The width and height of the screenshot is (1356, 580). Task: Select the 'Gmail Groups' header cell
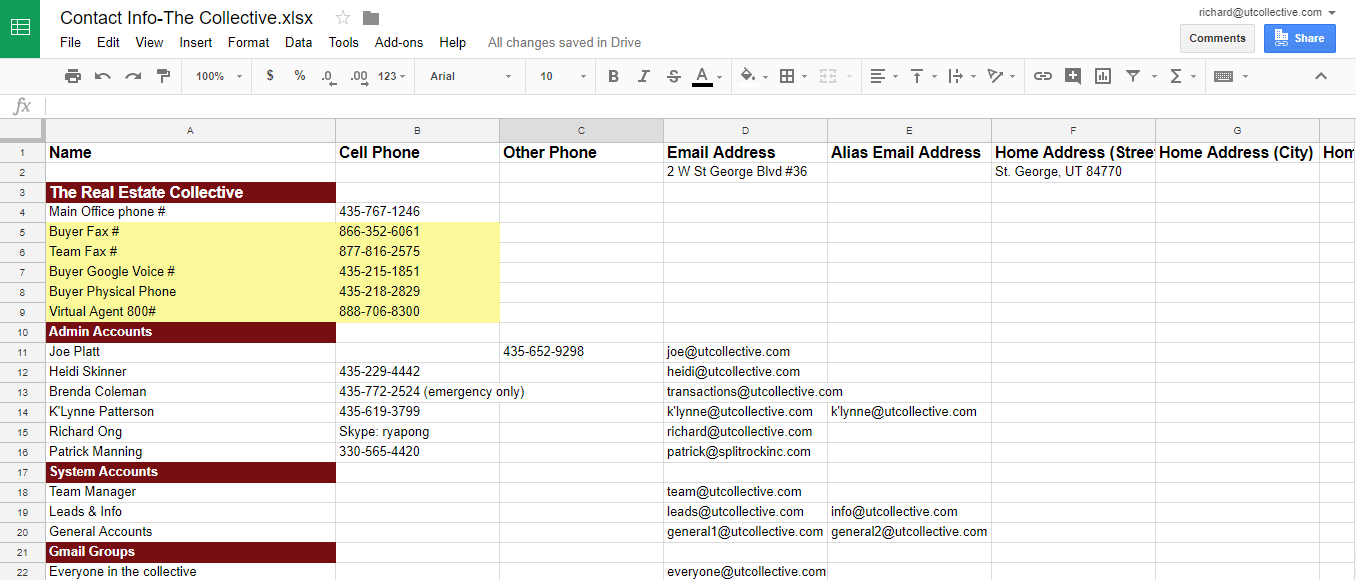click(190, 552)
